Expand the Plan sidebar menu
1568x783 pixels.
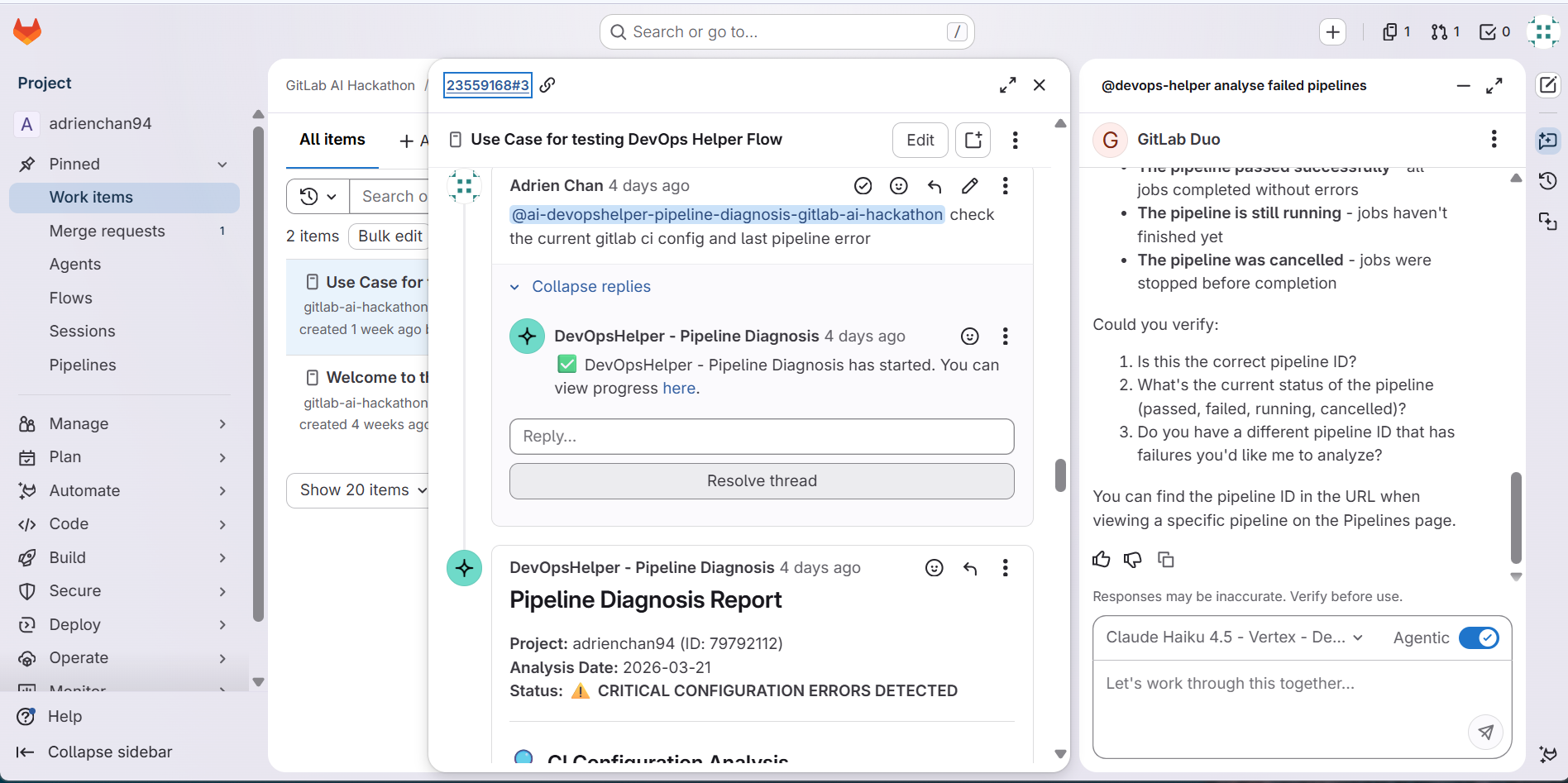tap(123, 457)
